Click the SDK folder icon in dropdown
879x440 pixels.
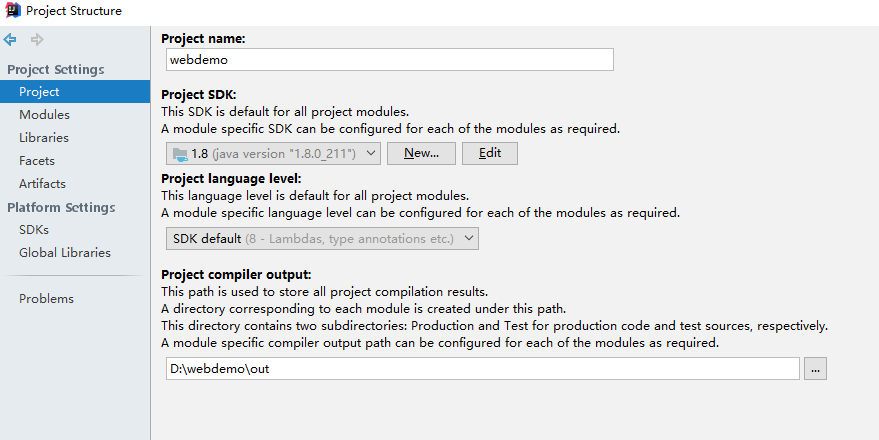pyautogui.click(x=180, y=154)
